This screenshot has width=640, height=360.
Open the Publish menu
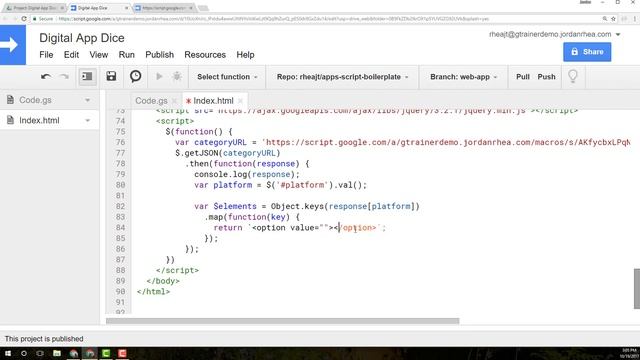160,55
